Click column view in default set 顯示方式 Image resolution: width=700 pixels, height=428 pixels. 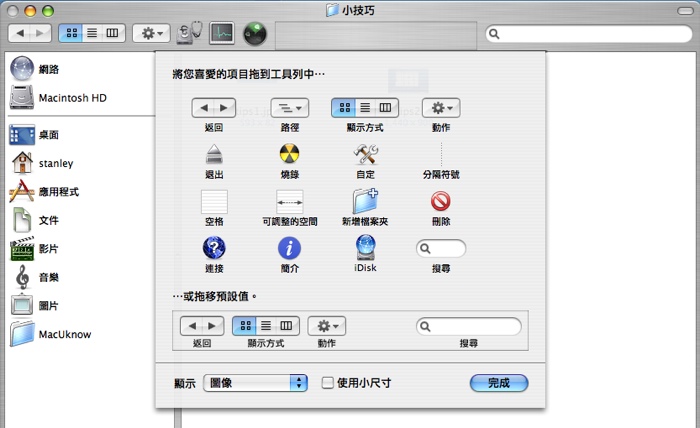coord(287,326)
